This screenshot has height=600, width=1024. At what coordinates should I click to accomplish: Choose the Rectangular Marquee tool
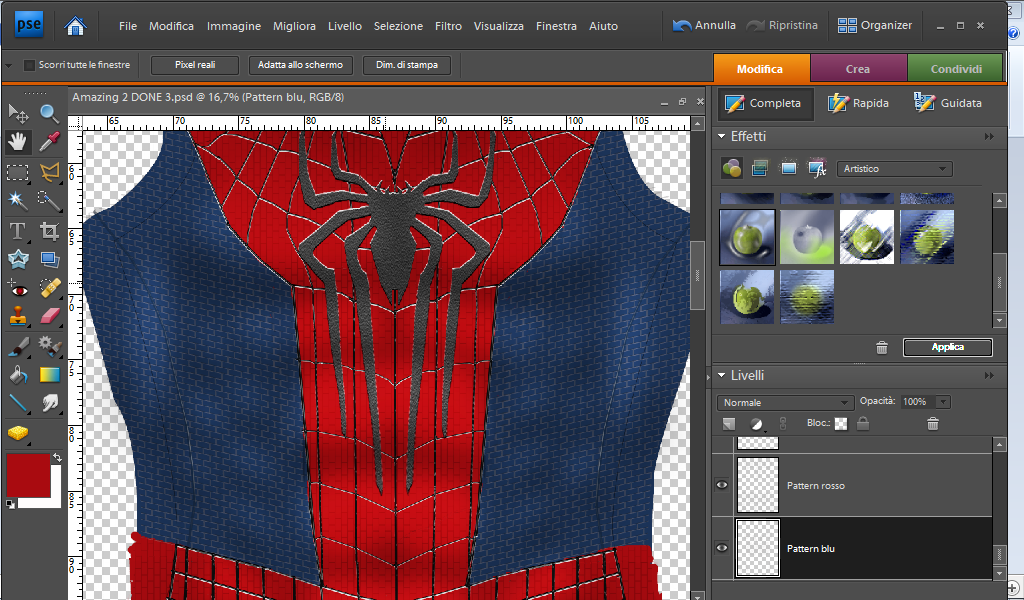(18, 172)
